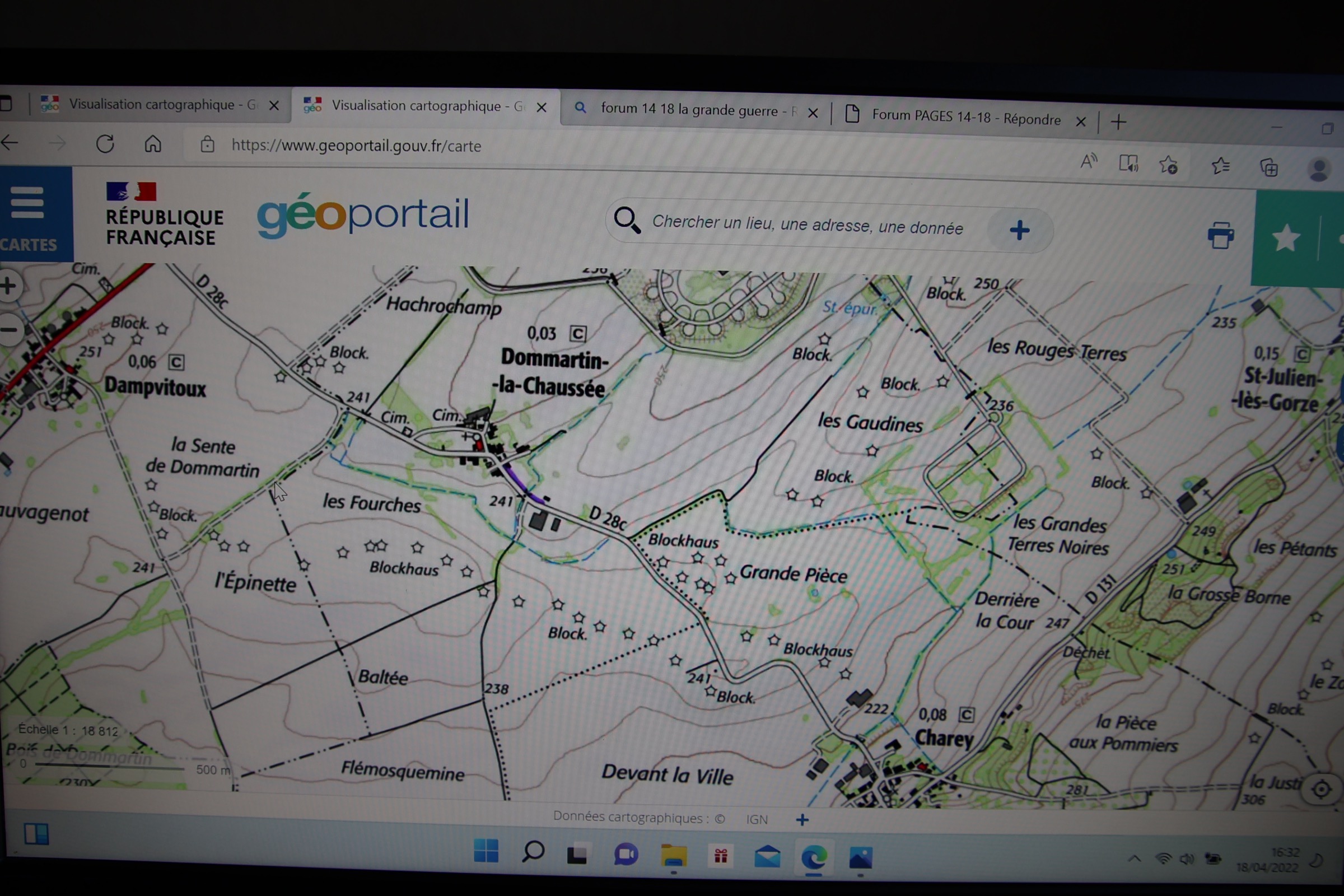Viewport: 1344px width, 896px height.
Task: Open a new browser tab
Action: coord(1118,122)
